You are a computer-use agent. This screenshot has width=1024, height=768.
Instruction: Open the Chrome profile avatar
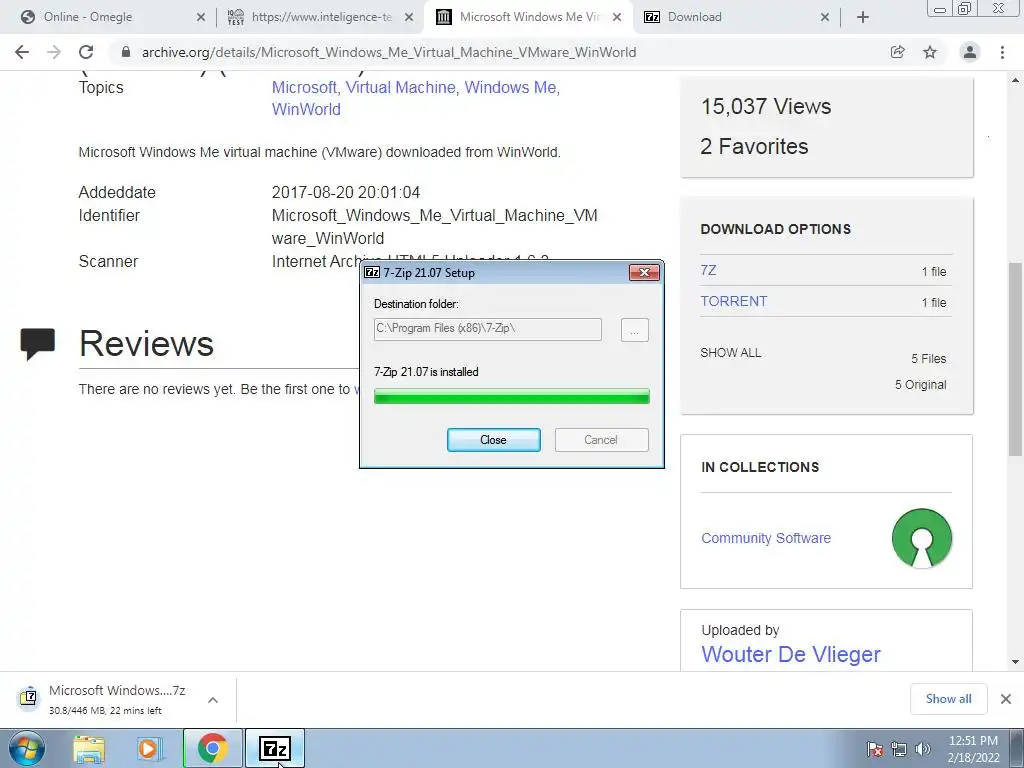tap(970, 52)
